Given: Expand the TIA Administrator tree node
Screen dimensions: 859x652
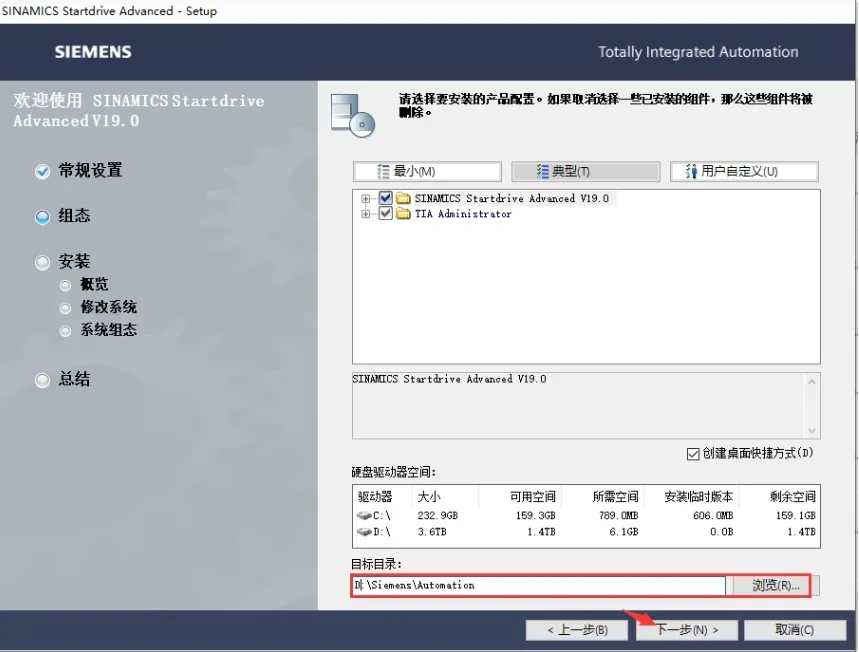Looking at the screenshot, I should 365,214.
